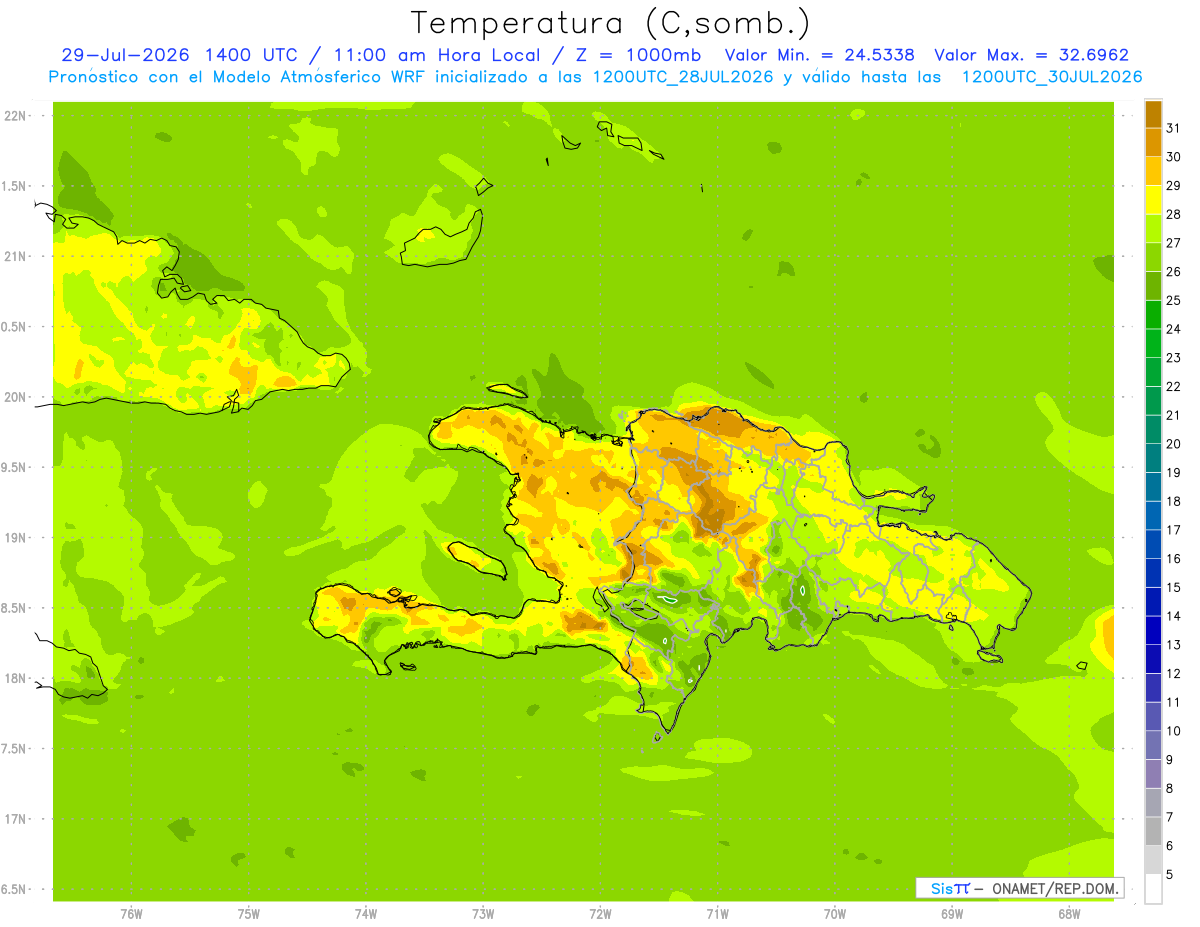This screenshot has height=927, width=1200.
Task: Click the '71W' longitude label
Action: (x=717, y=914)
